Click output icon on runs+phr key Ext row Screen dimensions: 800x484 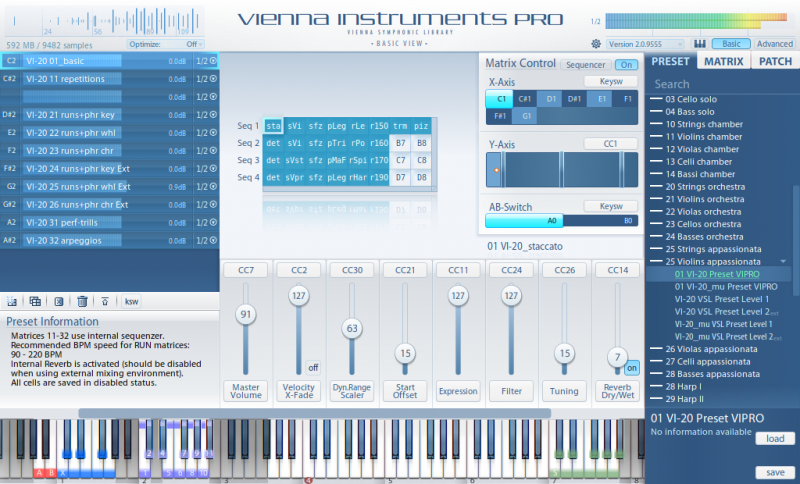tap(213, 168)
